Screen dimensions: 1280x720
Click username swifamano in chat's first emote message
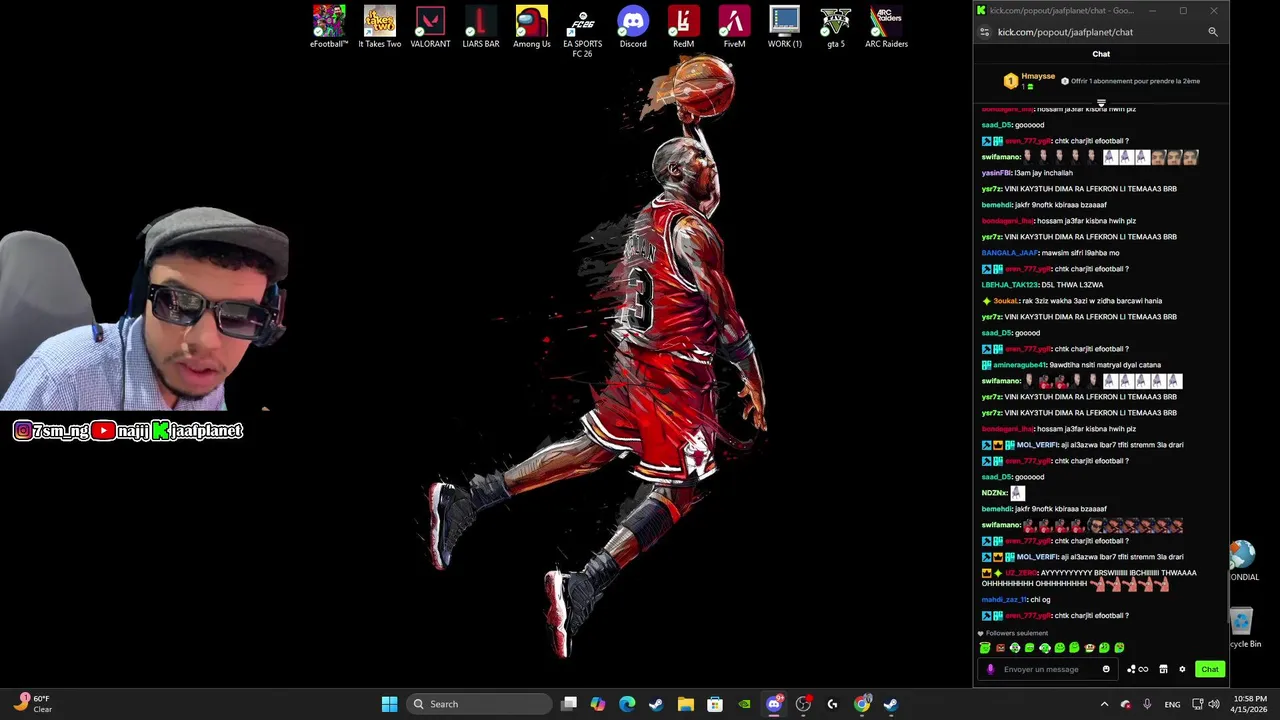click(1001, 157)
